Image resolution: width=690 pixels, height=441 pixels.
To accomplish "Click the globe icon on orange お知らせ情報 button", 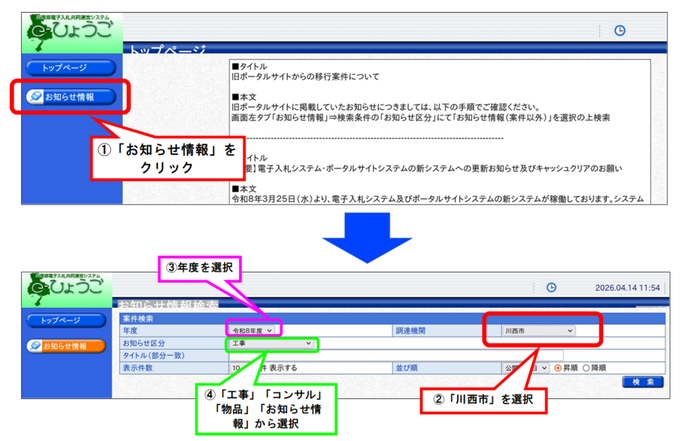I will tap(35, 346).
